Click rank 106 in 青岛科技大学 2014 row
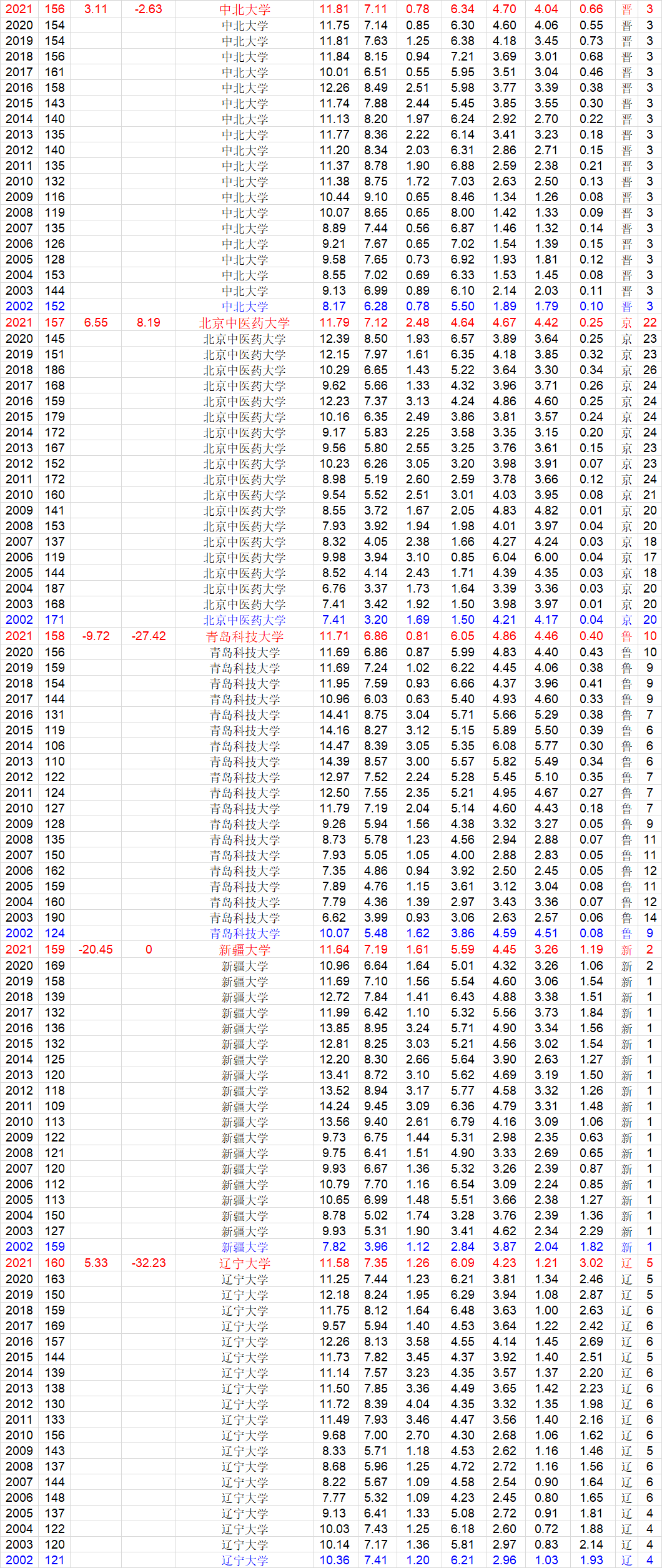This screenshot has width=662, height=1568. pyautogui.click(x=54, y=746)
